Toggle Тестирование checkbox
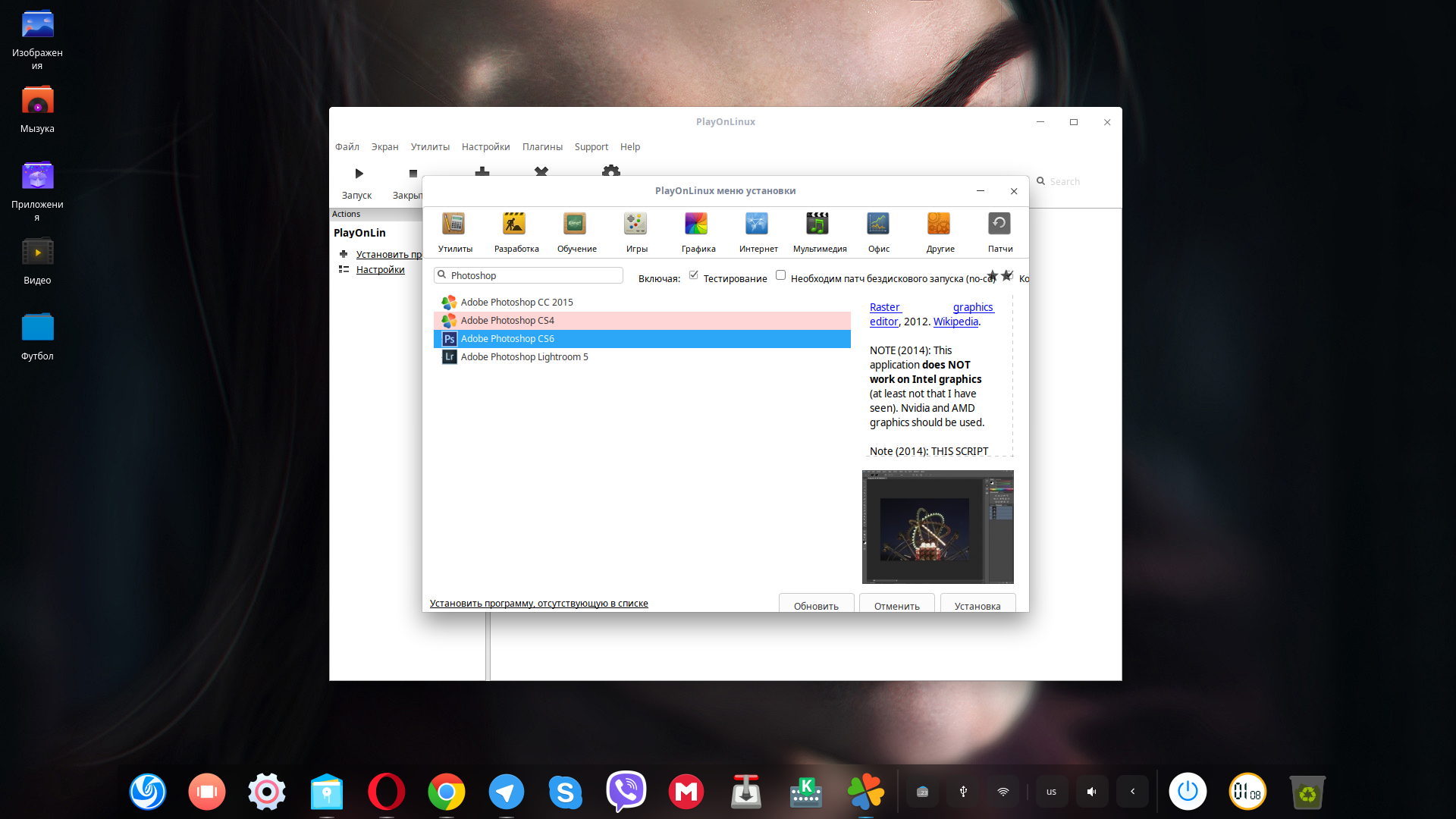Image resolution: width=1456 pixels, height=819 pixels. (x=692, y=275)
